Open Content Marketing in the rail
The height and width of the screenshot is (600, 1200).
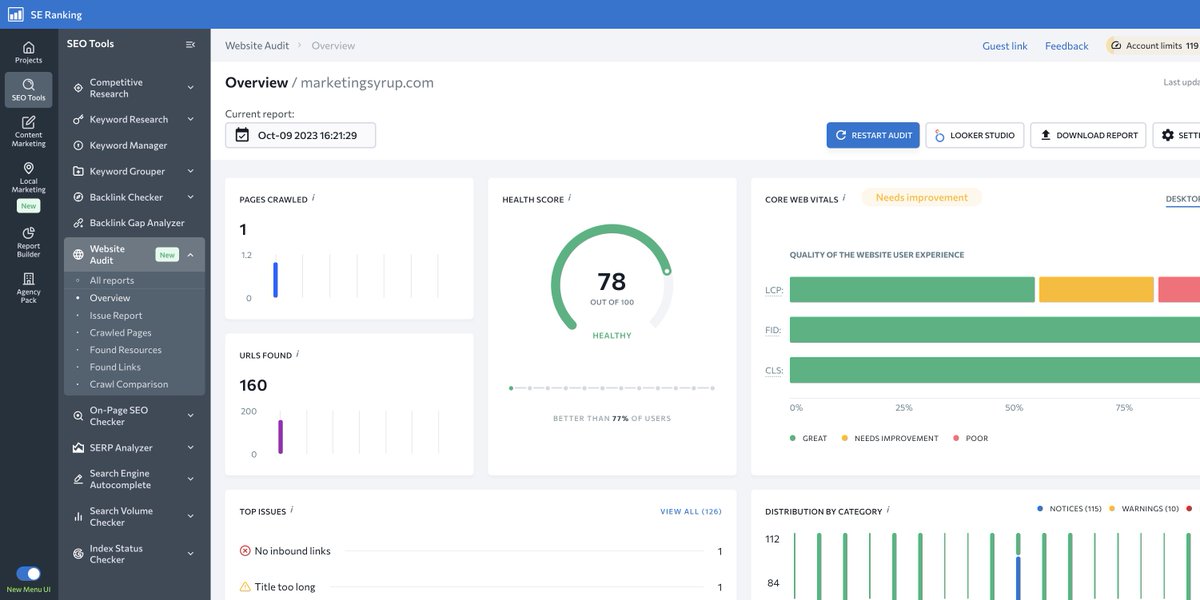coord(28,131)
